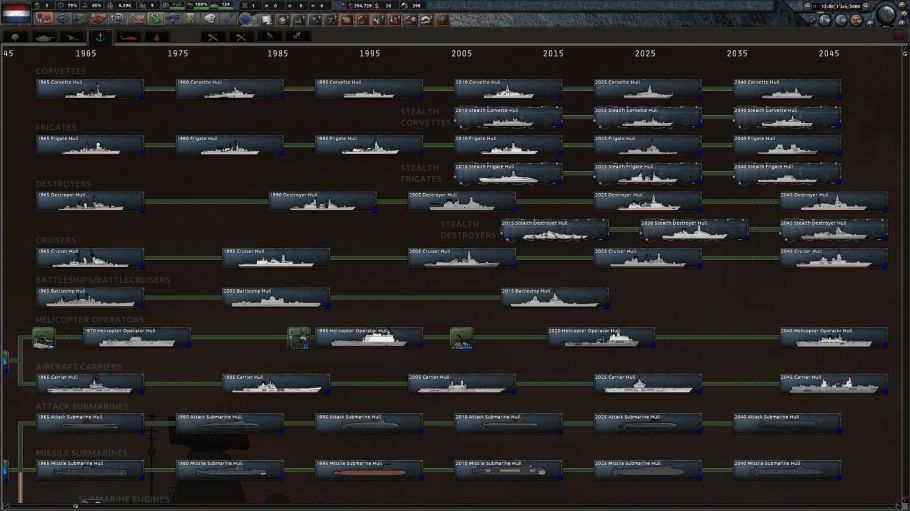Click helicopter icon left of 1995 Helicopter Operator Hull

(299, 338)
